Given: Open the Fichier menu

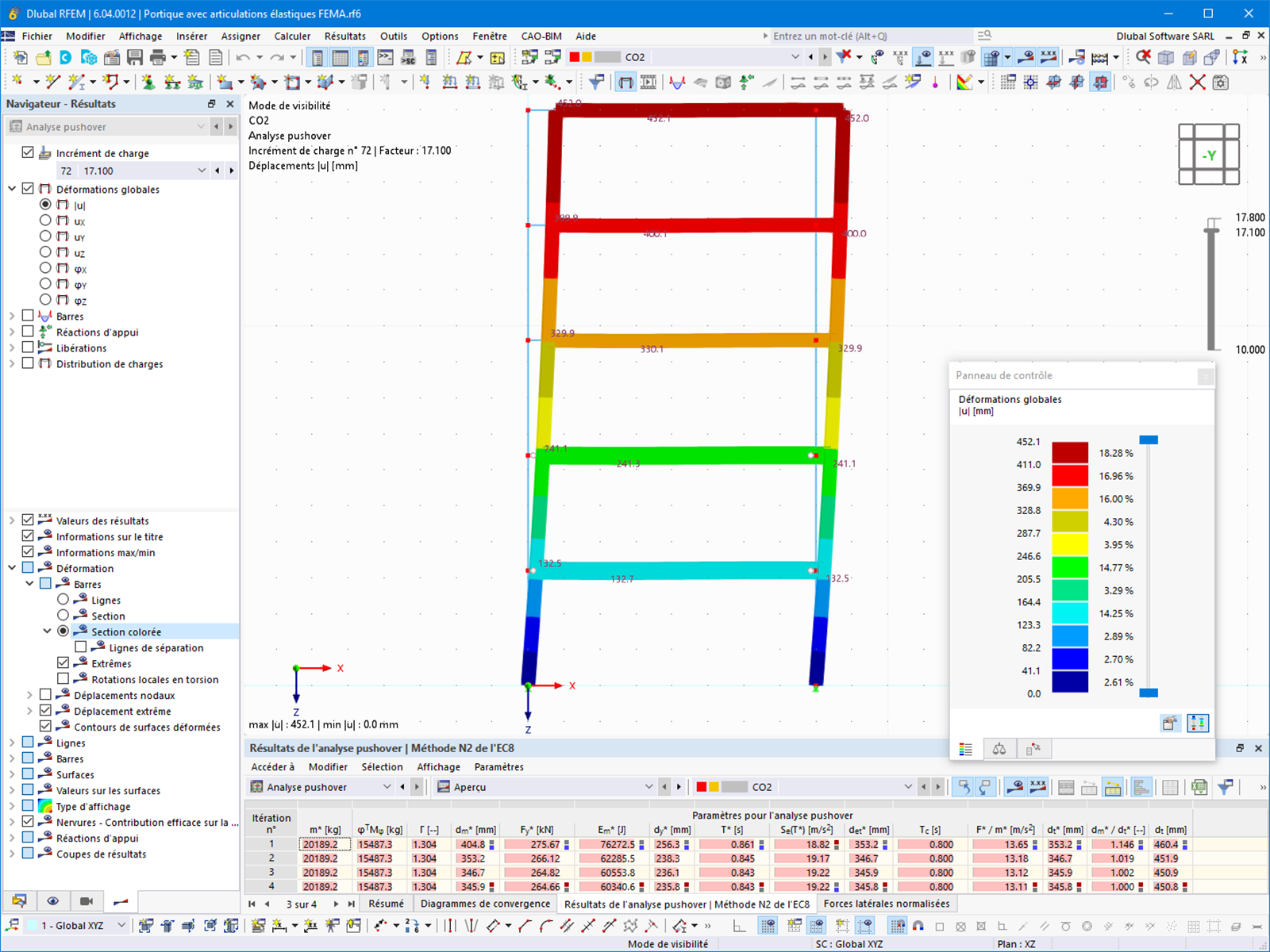Looking at the screenshot, I should tap(37, 36).
